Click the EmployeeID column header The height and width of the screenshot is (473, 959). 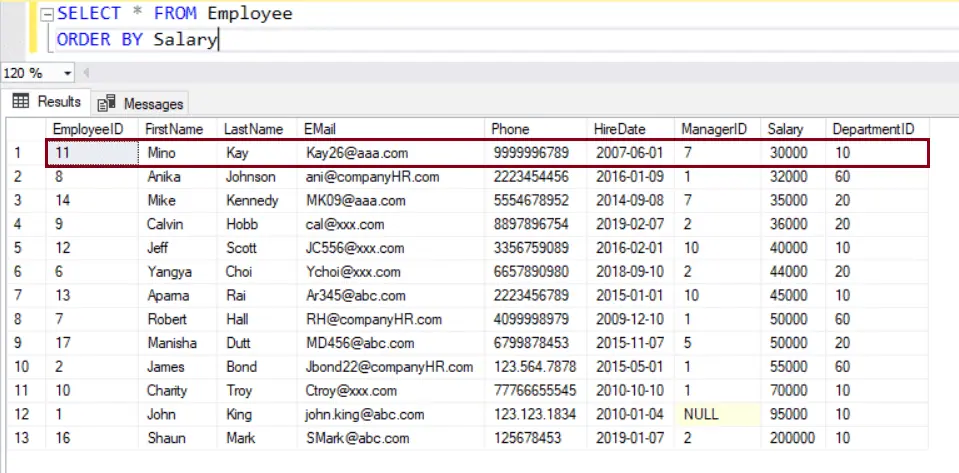tap(88, 129)
